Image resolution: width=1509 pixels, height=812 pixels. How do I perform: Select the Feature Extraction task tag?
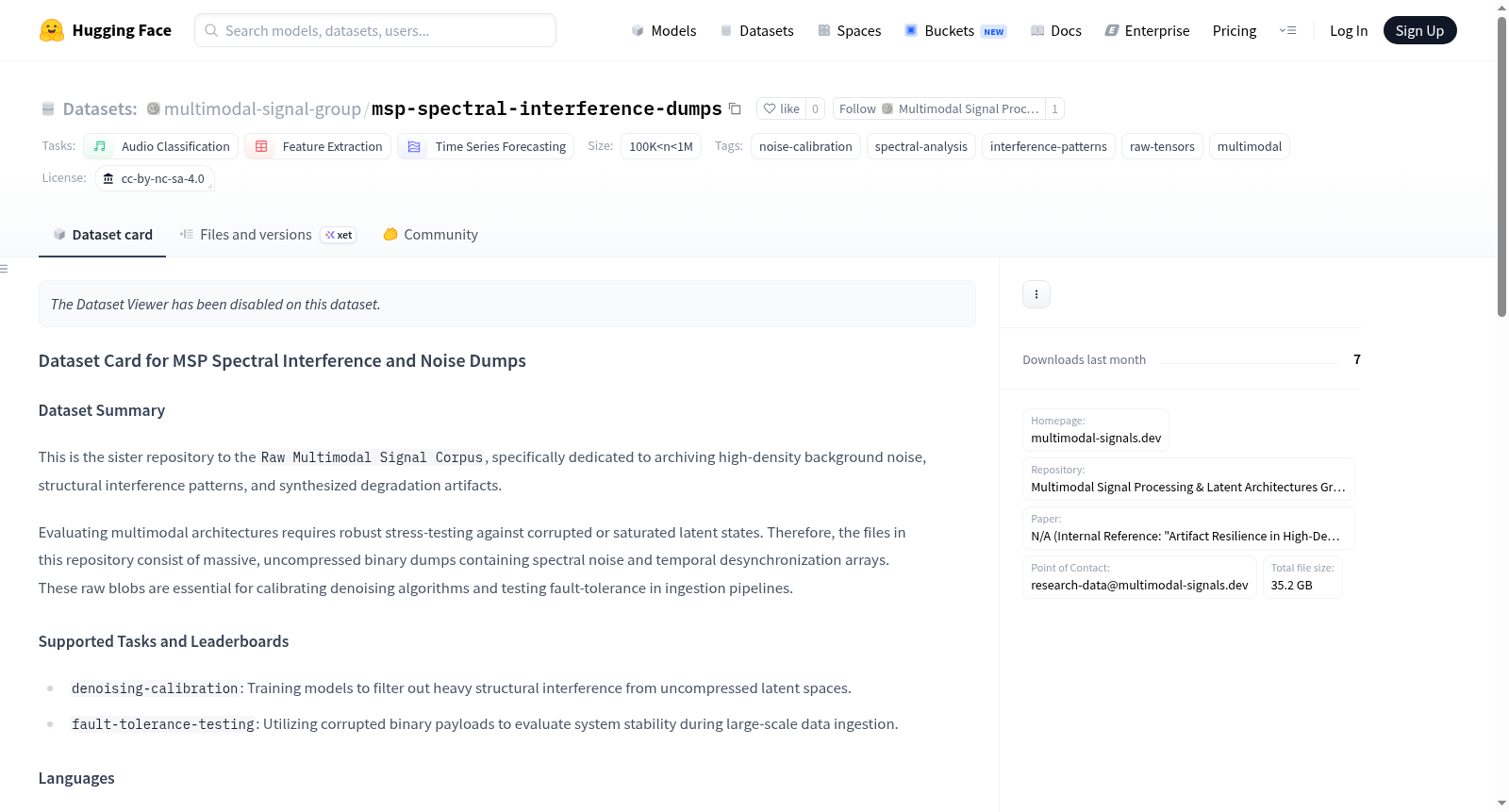coord(318,146)
